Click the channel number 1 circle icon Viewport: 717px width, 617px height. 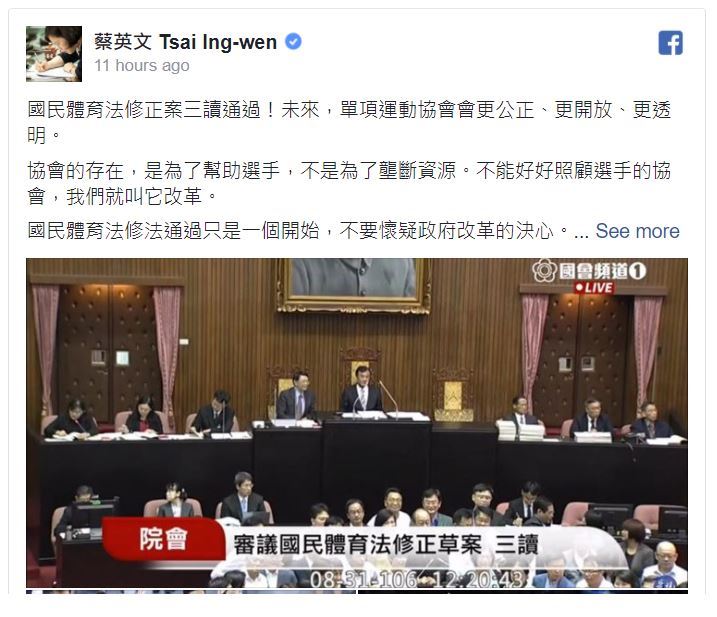tap(637, 271)
